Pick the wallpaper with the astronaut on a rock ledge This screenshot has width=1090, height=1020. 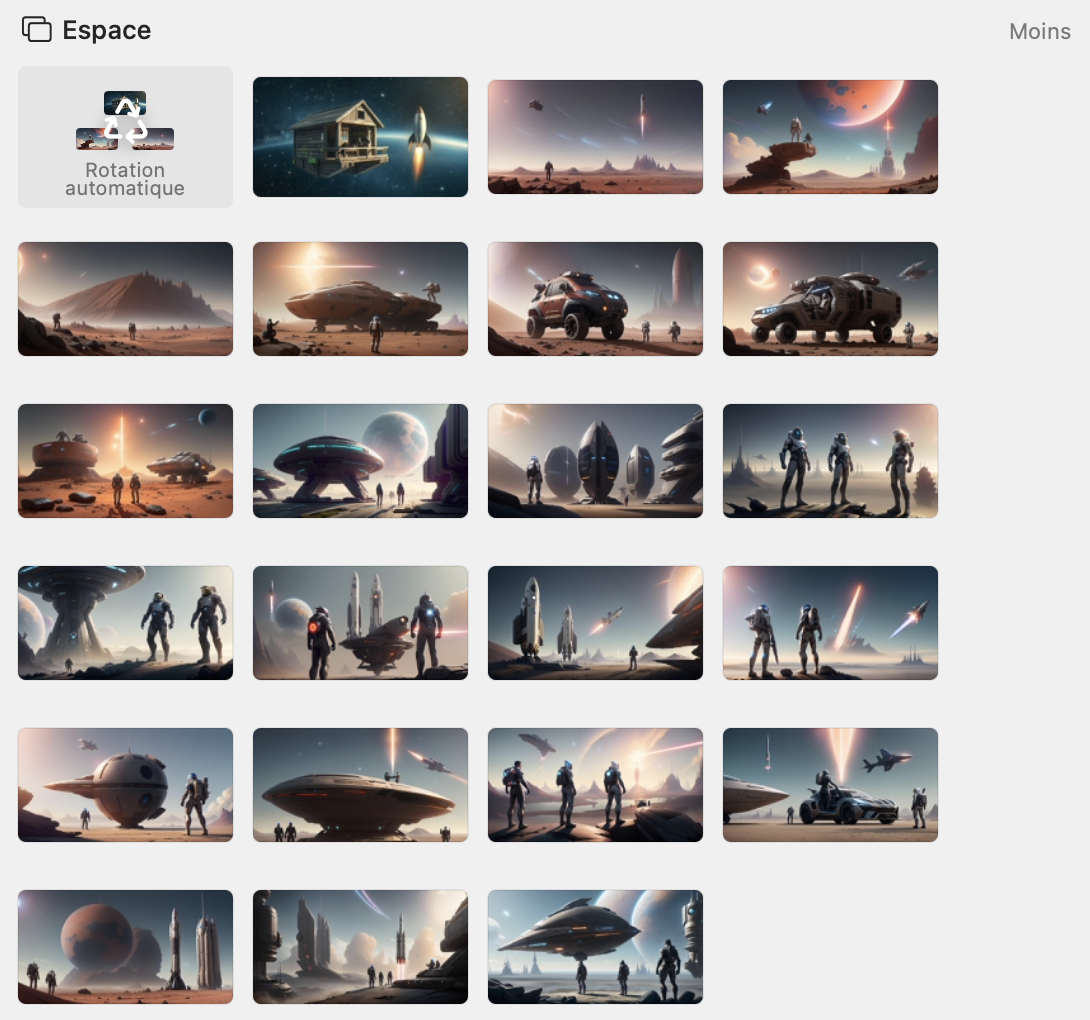point(830,137)
